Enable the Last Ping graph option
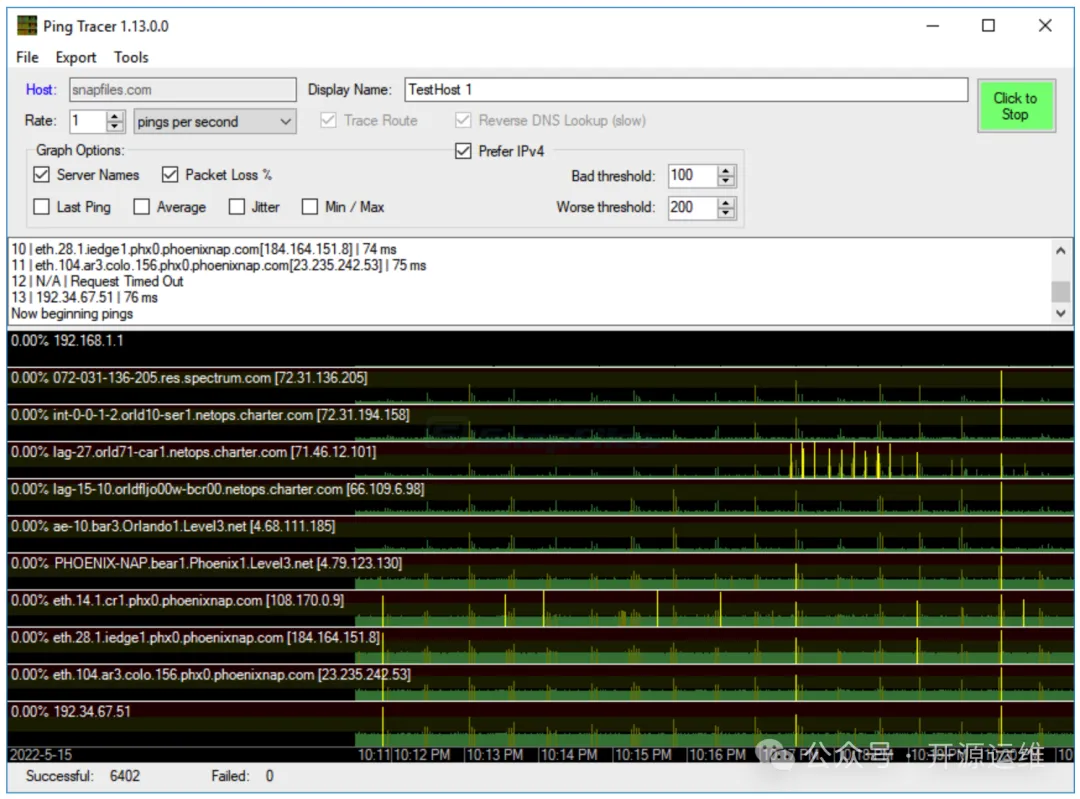Viewport: 1080px width, 799px height. pyautogui.click(x=41, y=207)
